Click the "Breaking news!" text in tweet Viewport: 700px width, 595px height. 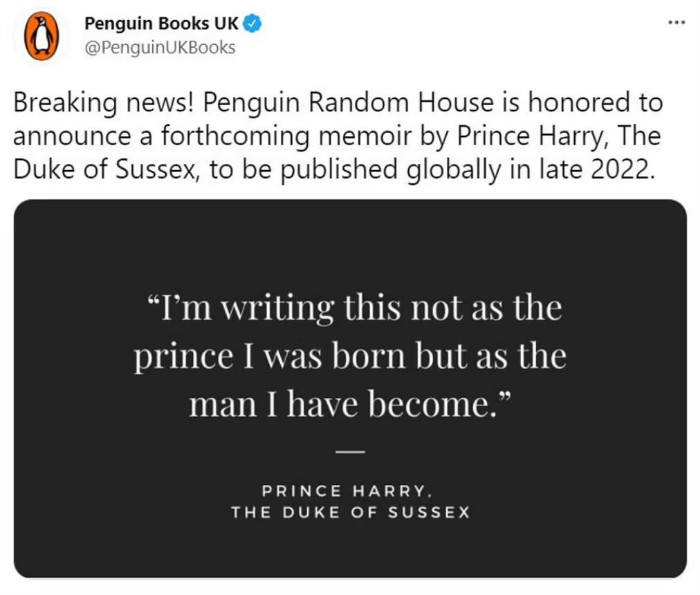104,103
